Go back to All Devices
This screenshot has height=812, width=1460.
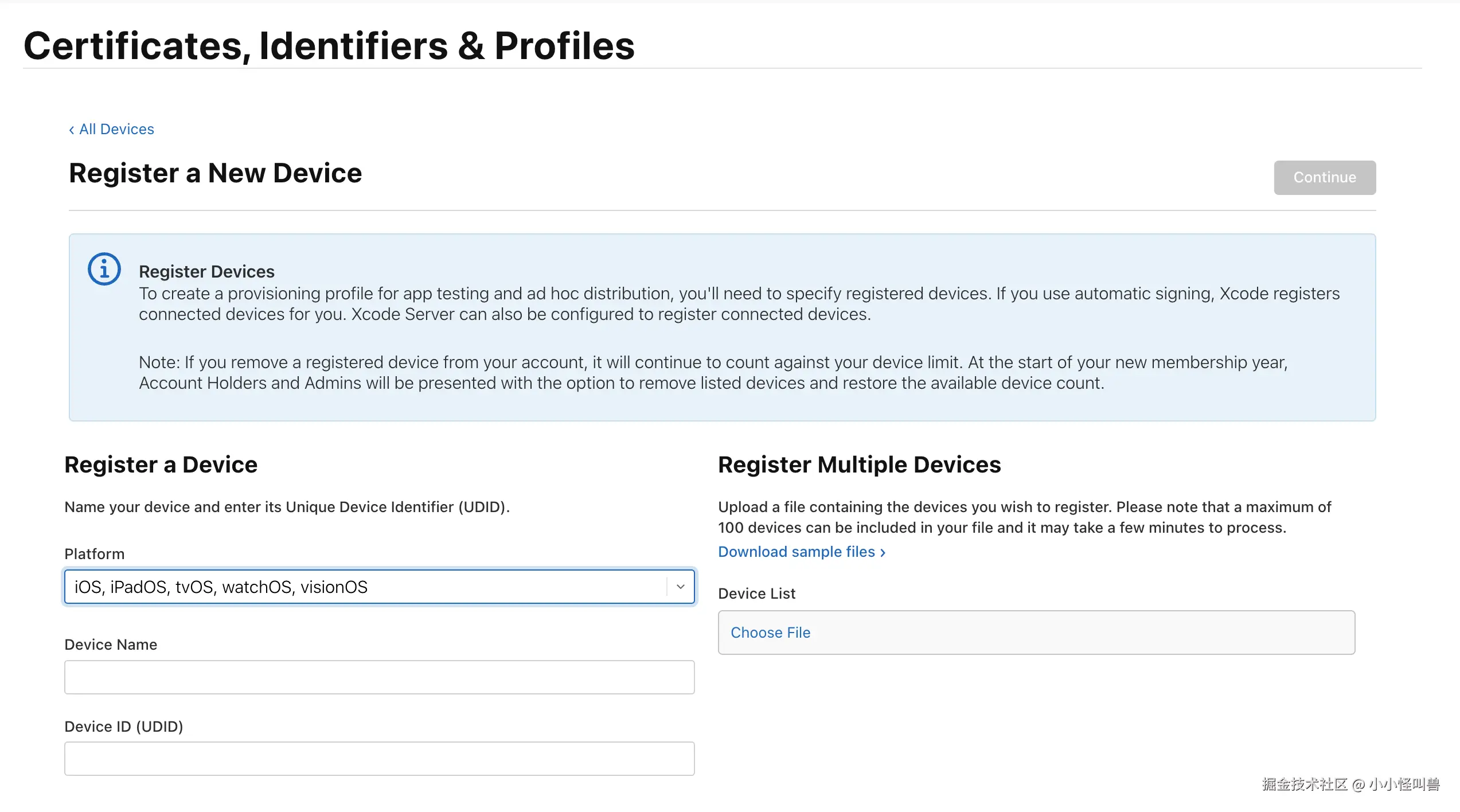(116, 130)
